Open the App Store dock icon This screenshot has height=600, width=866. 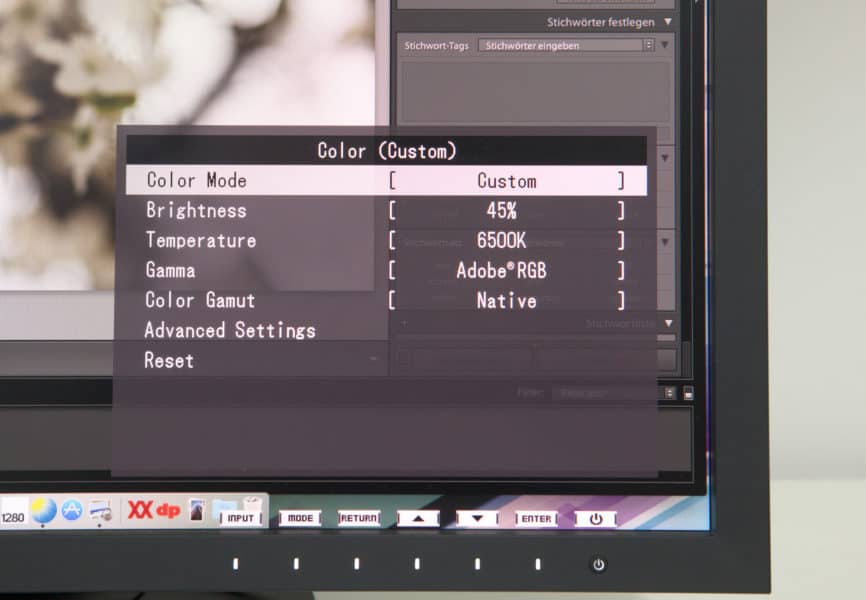click(72, 511)
